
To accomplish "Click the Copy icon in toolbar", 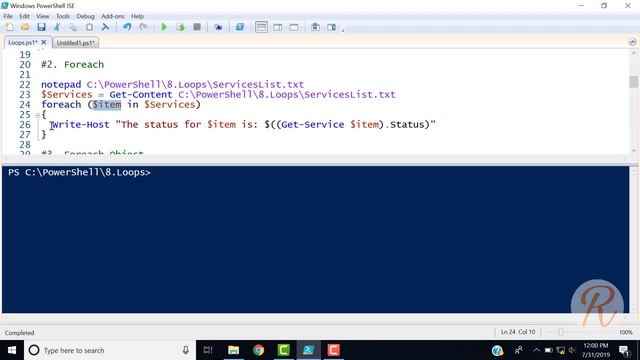I will coord(73,27).
